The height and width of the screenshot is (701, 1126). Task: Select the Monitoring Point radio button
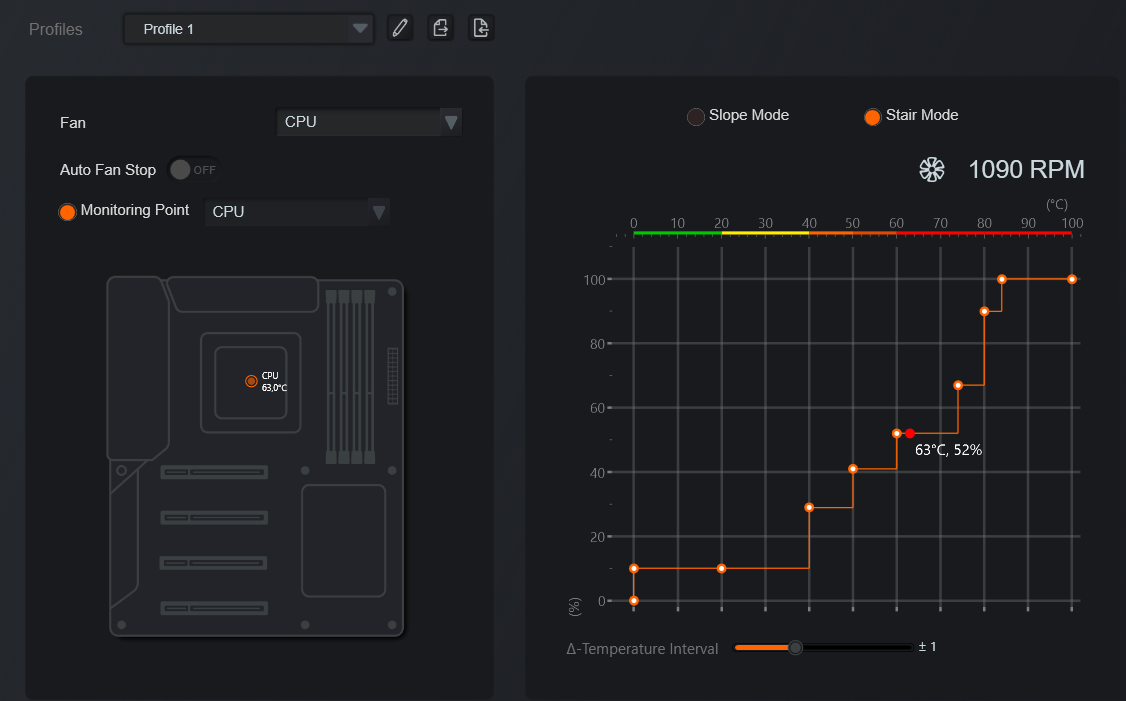point(68,212)
